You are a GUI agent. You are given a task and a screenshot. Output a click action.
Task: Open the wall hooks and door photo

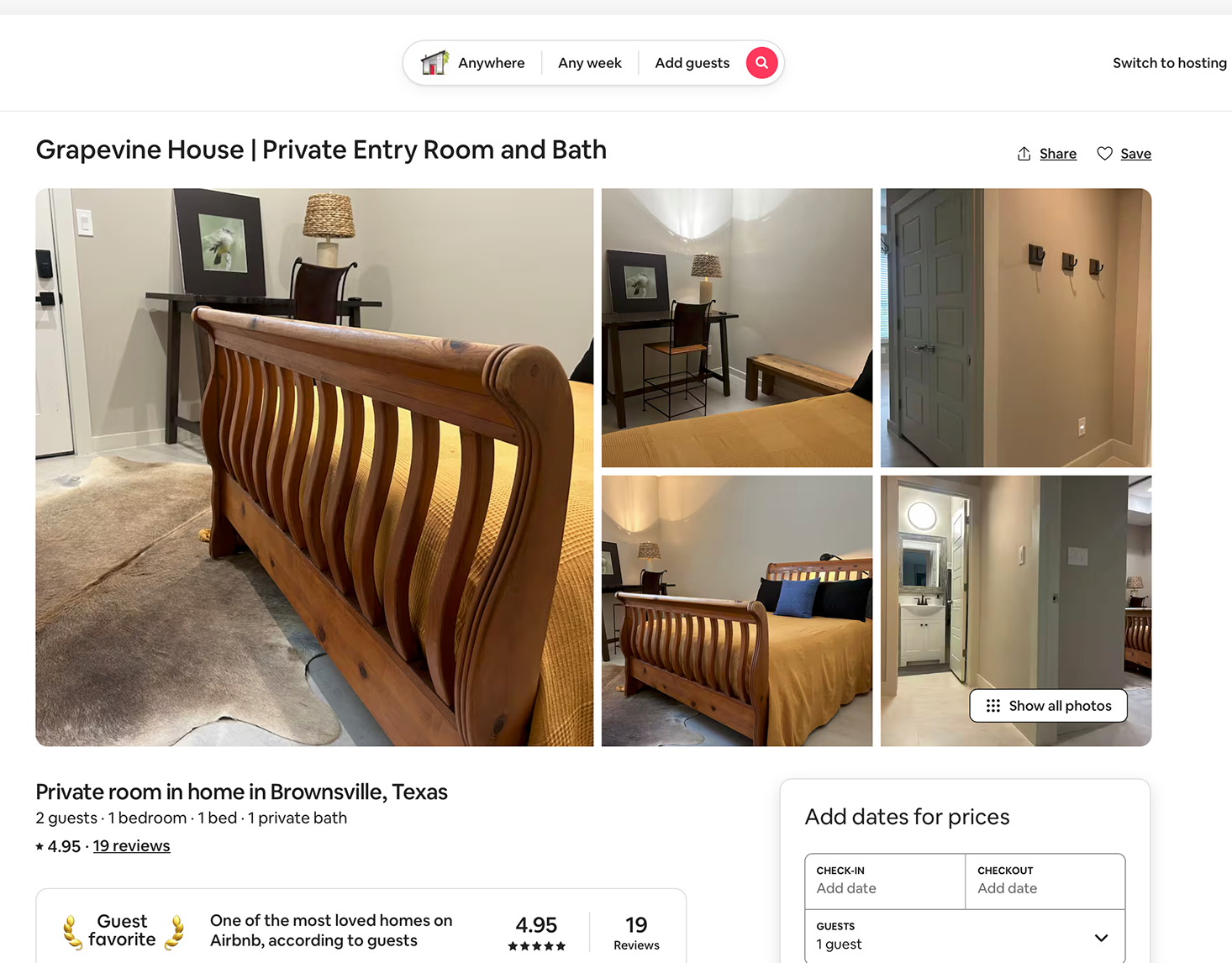click(1016, 328)
